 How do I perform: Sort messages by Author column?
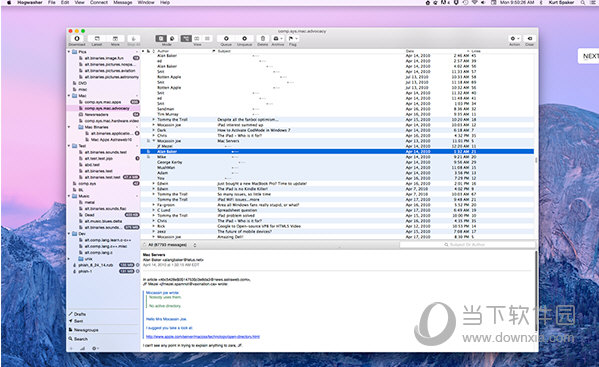(x=163, y=51)
